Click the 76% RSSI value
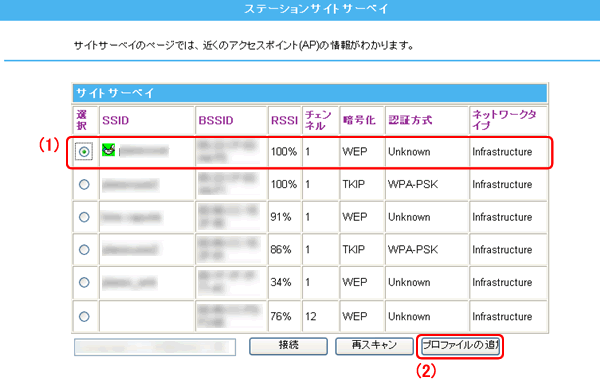The height and width of the screenshot is (383, 600). pos(281,316)
